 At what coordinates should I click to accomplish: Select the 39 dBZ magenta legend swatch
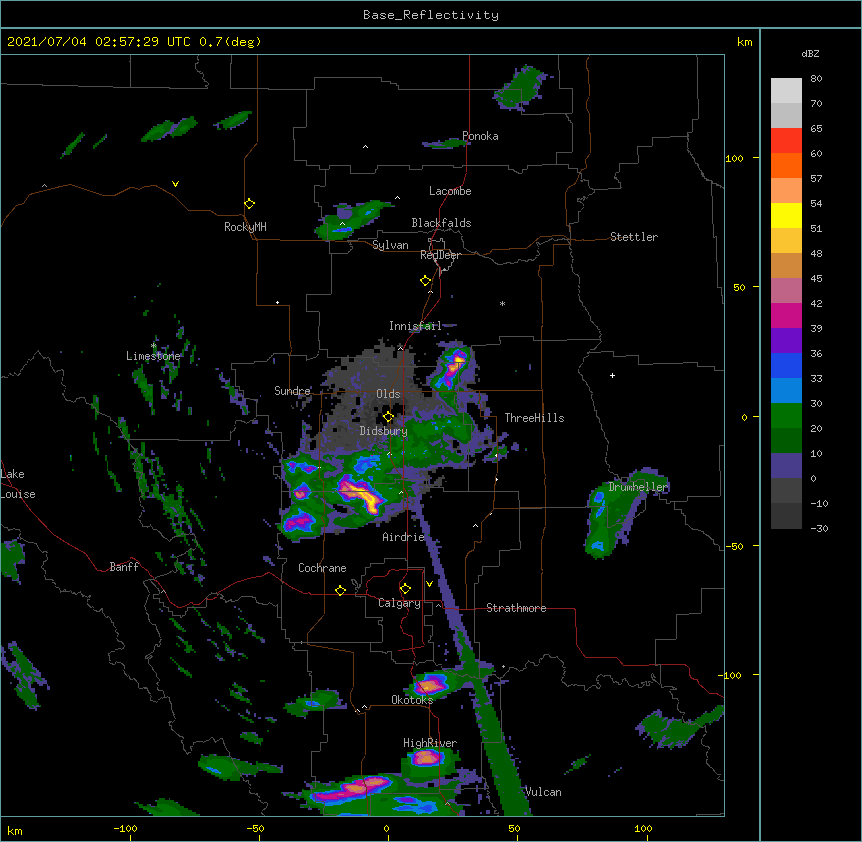[x=786, y=315]
